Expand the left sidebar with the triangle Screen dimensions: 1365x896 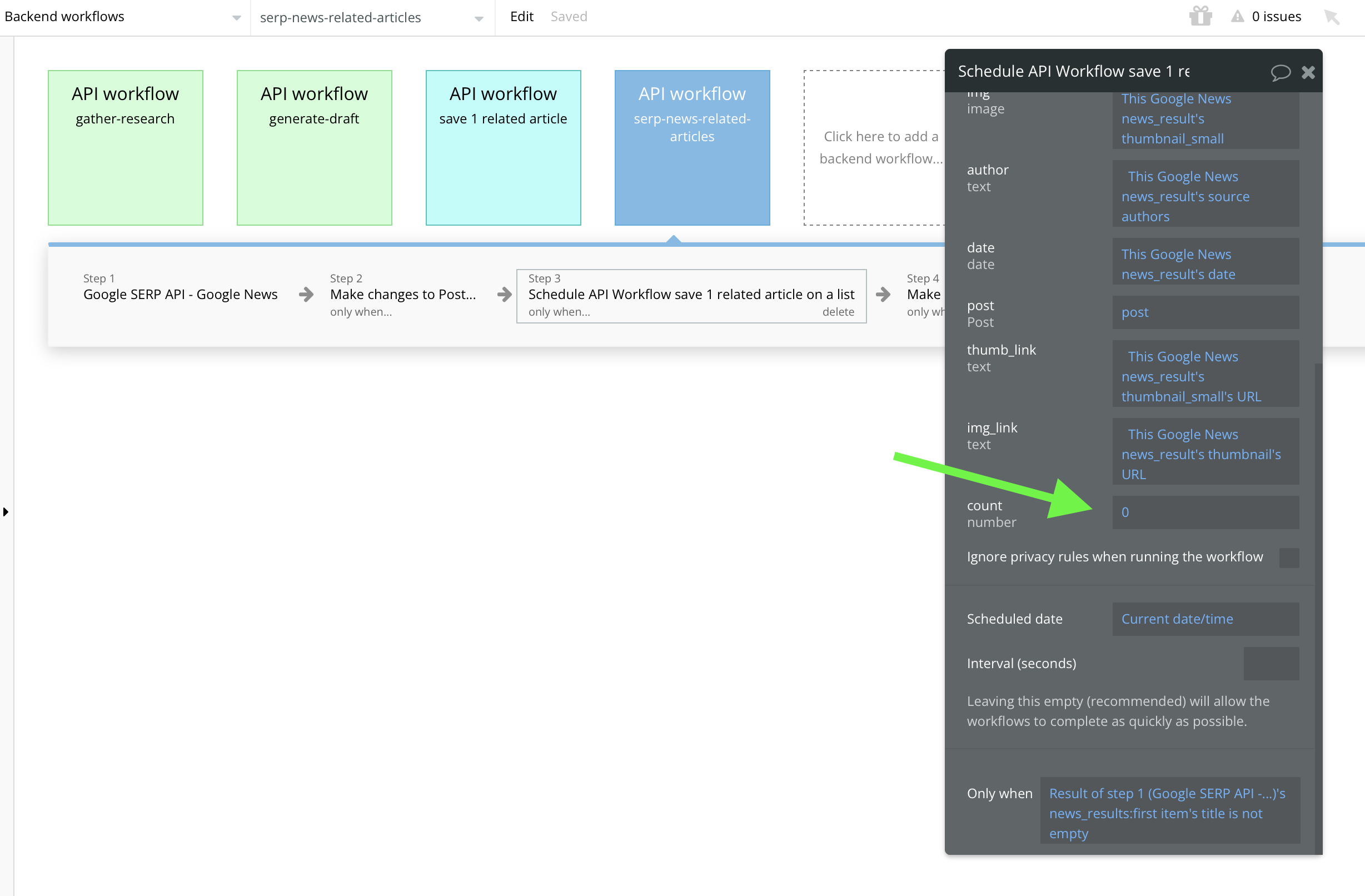point(6,512)
